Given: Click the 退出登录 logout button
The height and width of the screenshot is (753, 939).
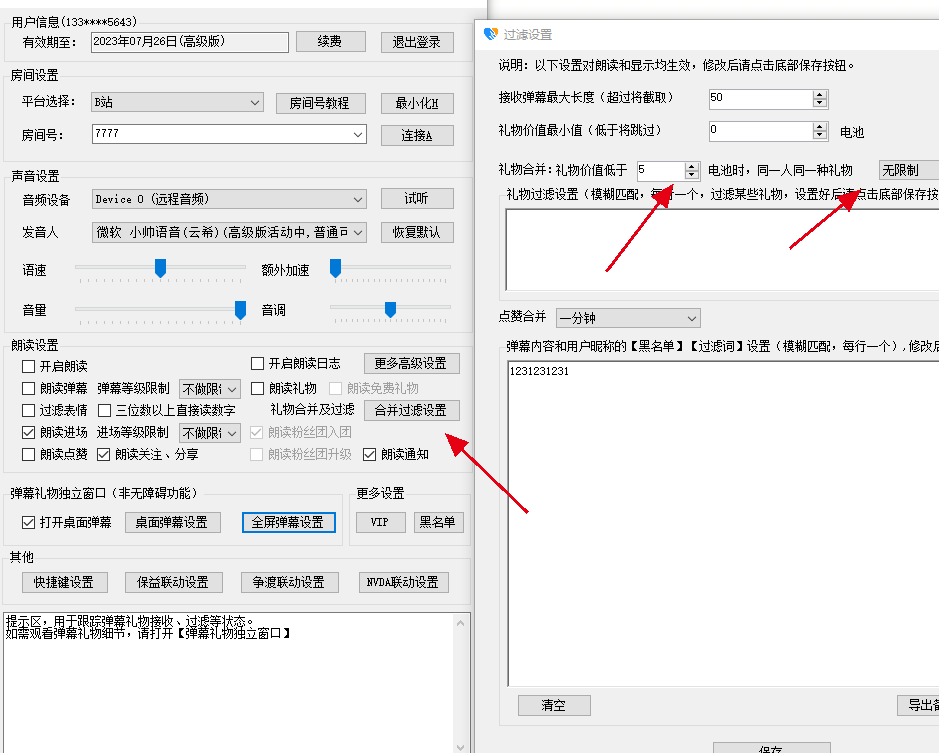Looking at the screenshot, I should tap(417, 42).
